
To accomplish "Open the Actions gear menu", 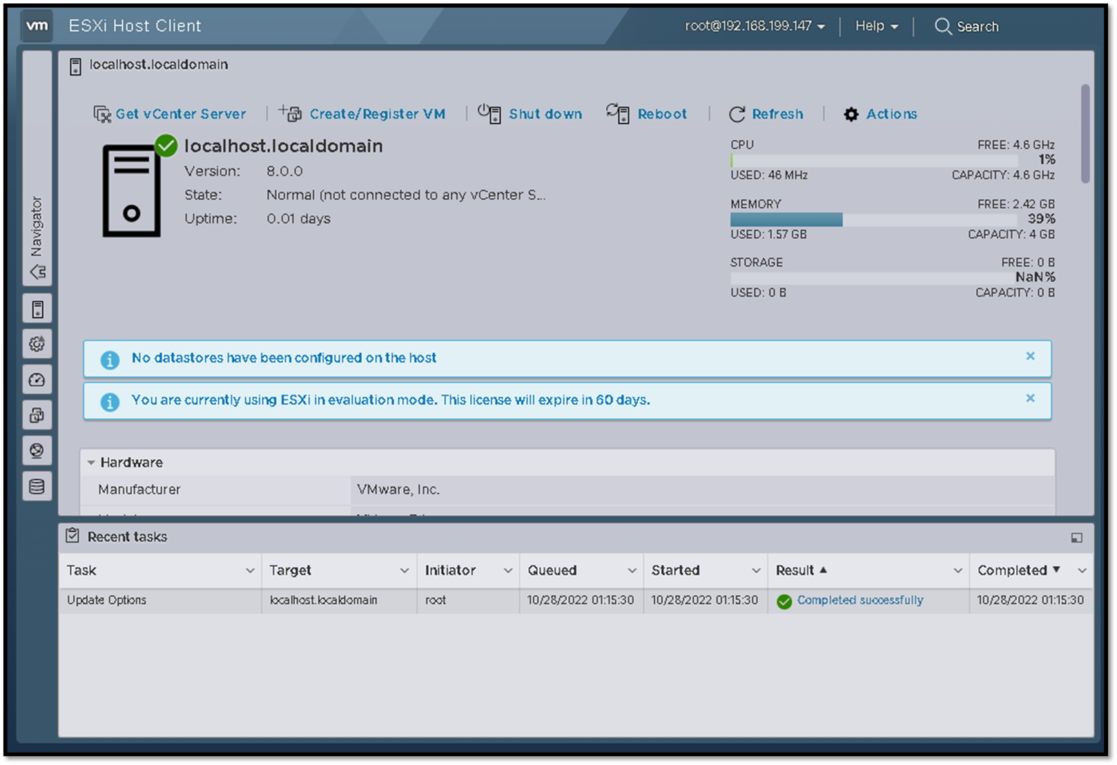I will coord(879,114).
